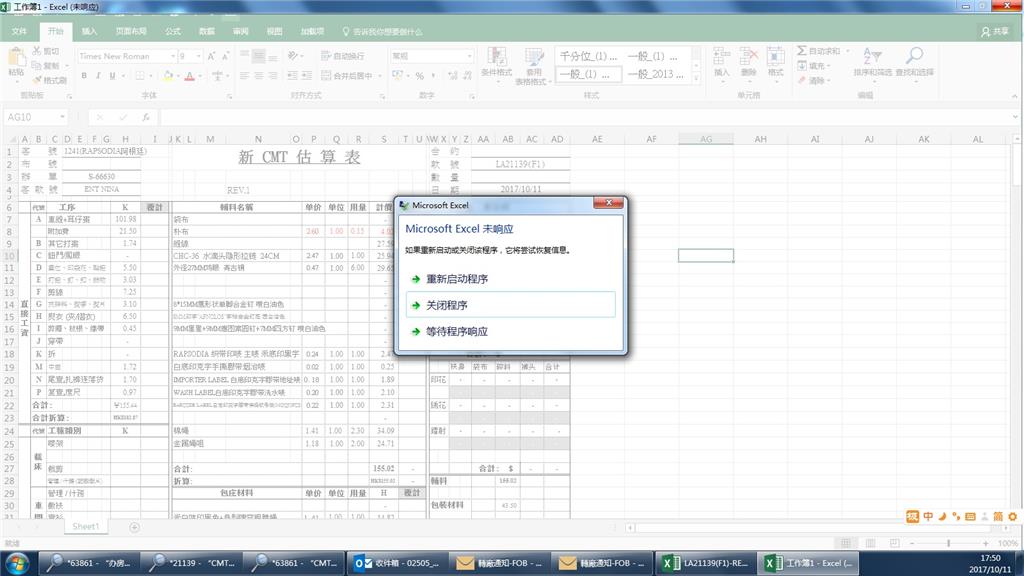
Task: Select column header AH
Action: click(761, 139)
